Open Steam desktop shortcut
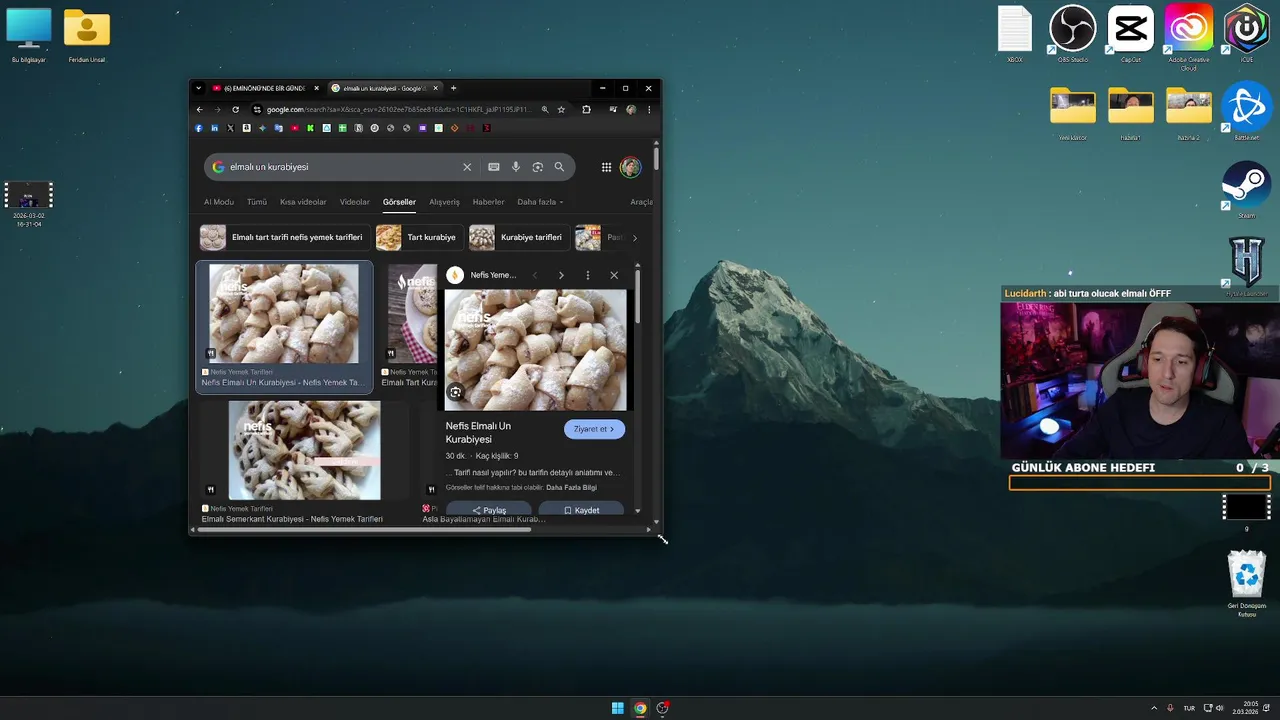The width and height of the screenshot is (1280, 720). (1246, 190)
